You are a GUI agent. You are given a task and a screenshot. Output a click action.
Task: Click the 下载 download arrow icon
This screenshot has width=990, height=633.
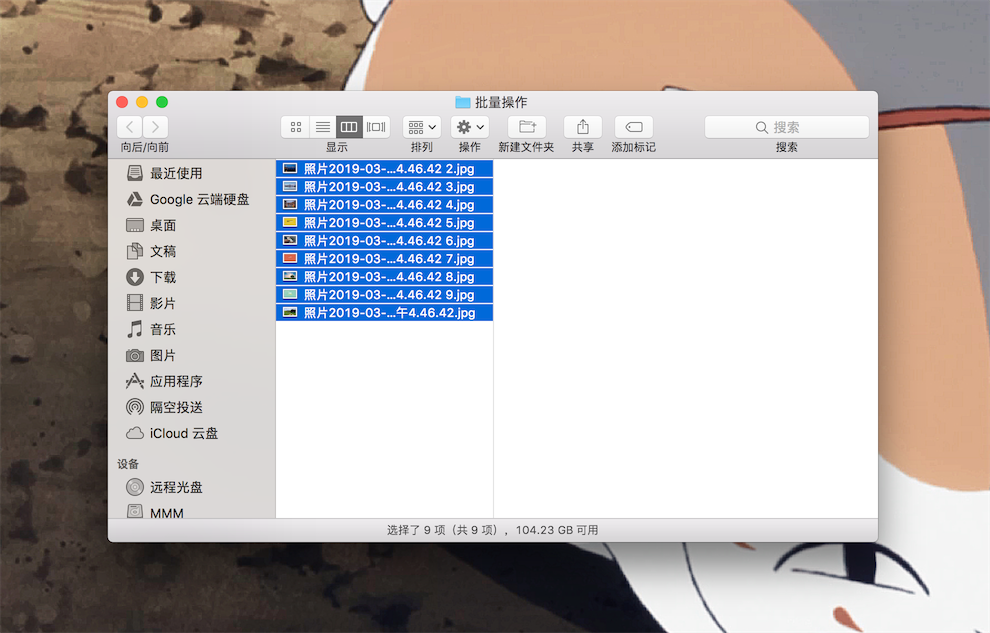click(134, 277)
